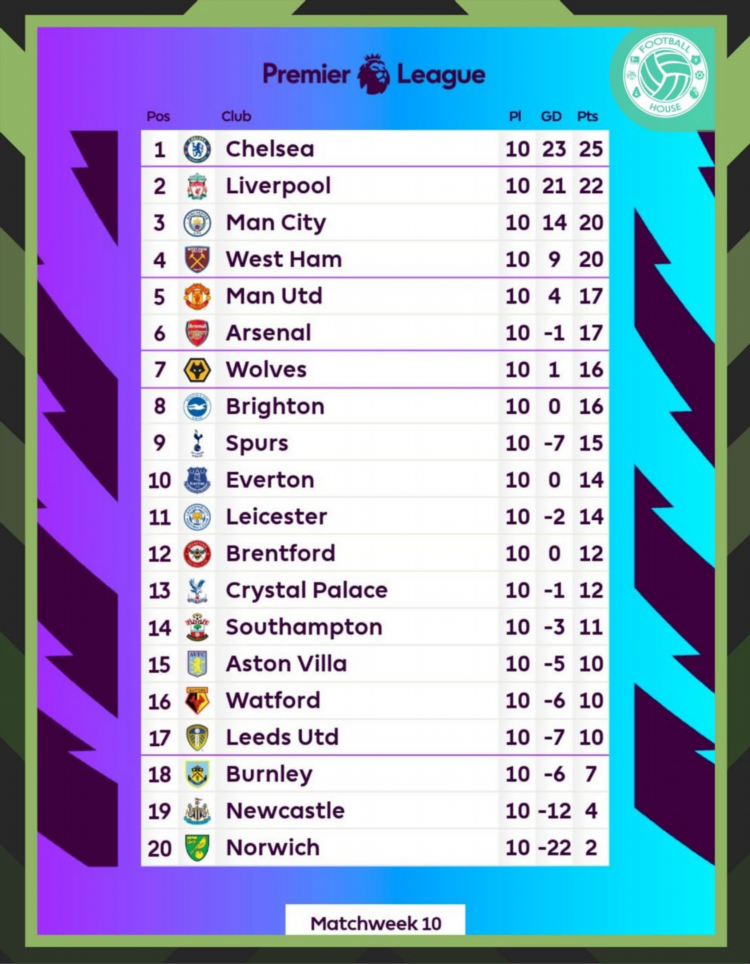Select the Norwich City badge

click(197, 848)
